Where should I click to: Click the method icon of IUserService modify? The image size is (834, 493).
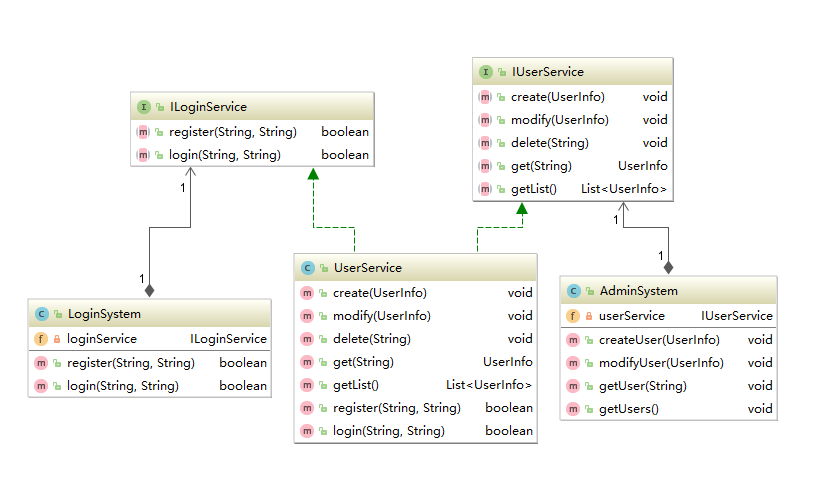pos(485,120)
